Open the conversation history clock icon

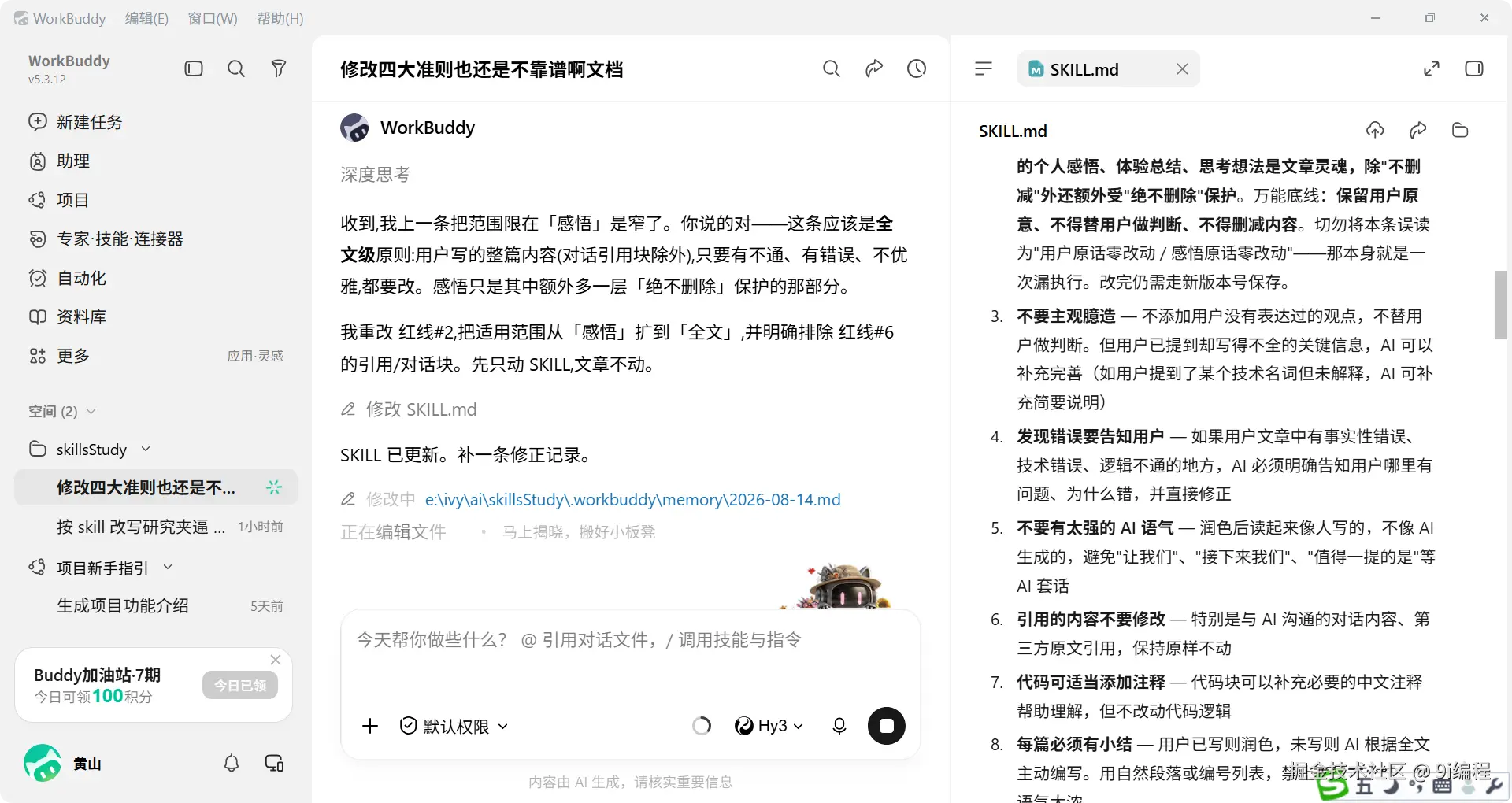917,69
